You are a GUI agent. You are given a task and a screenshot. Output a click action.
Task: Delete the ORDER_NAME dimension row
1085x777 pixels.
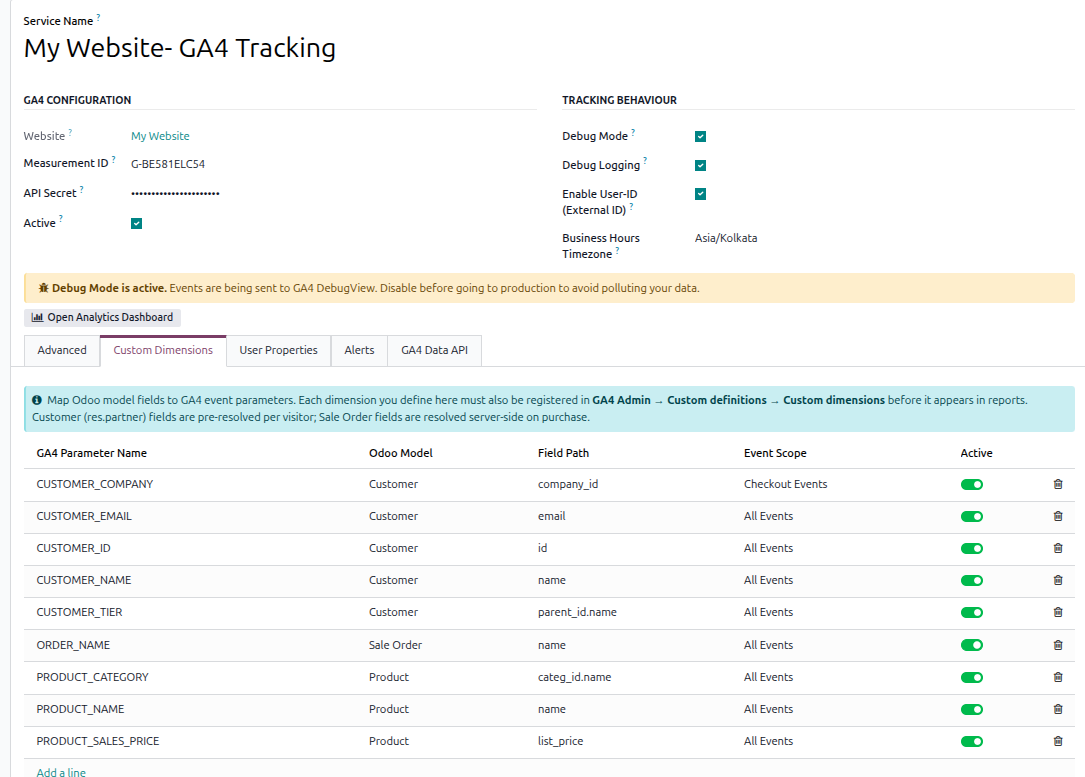click(x=1057, y=645)
